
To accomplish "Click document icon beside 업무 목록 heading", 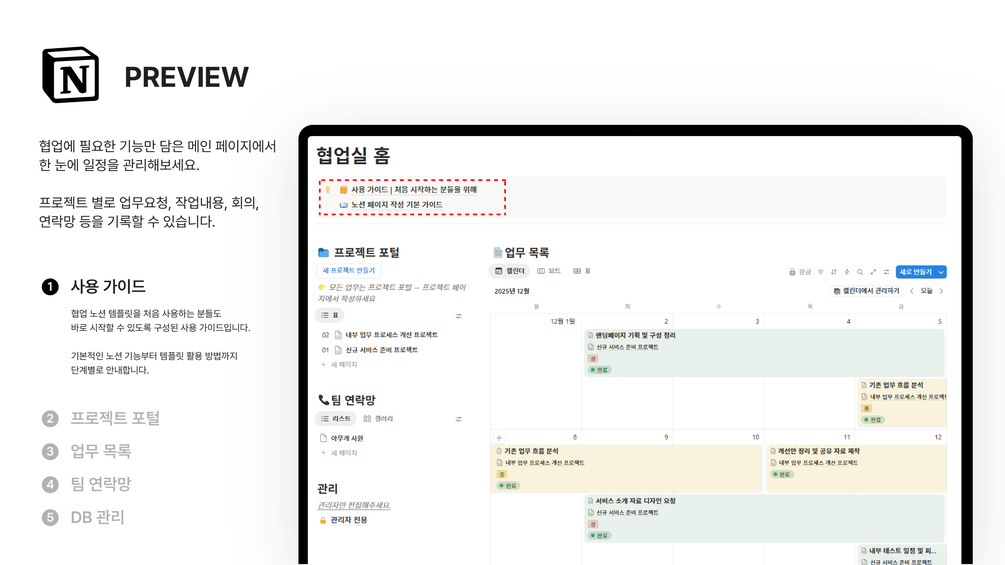I will pos(497,252).
